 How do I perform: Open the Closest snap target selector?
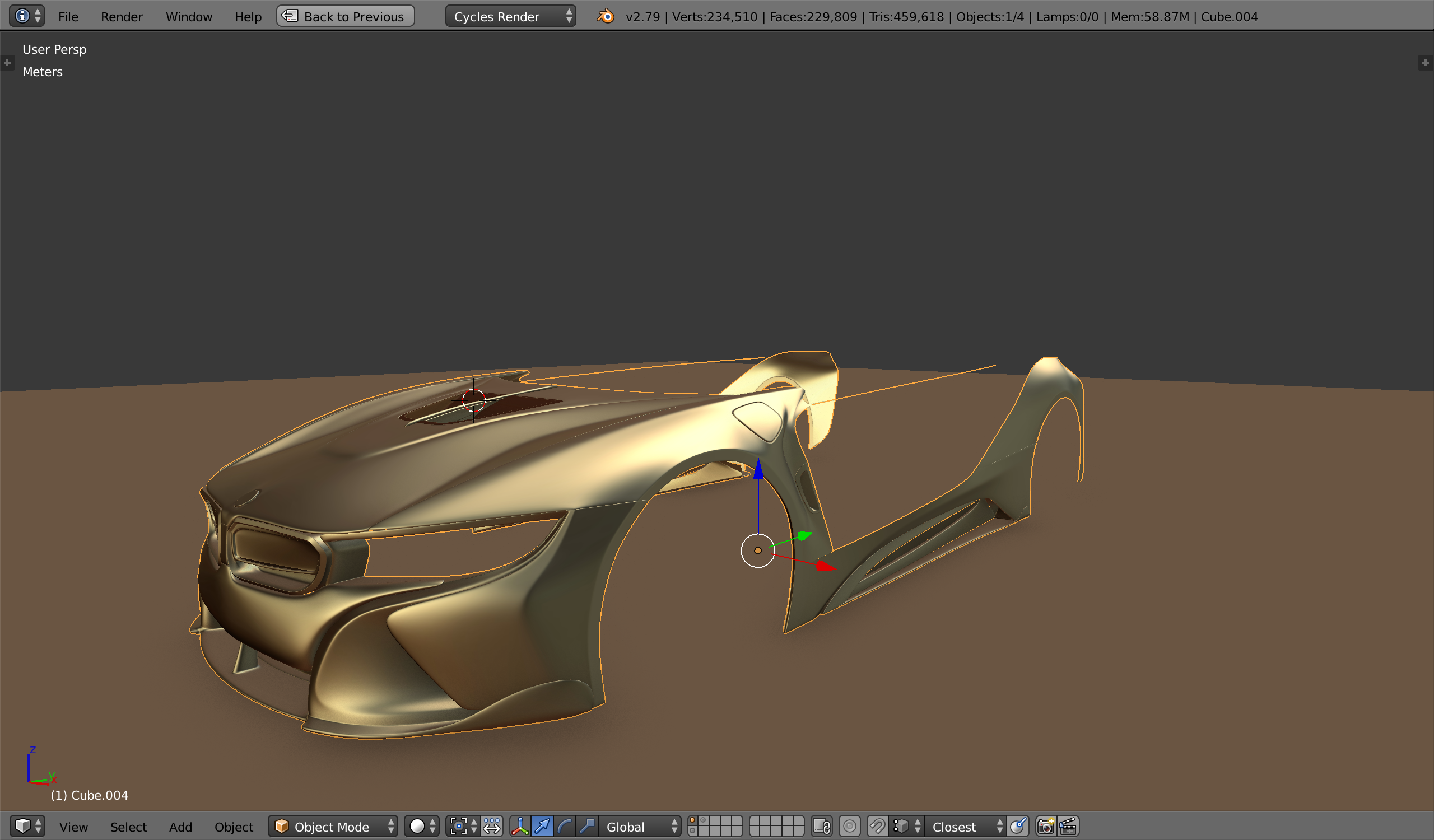click(x=965, y=827)
